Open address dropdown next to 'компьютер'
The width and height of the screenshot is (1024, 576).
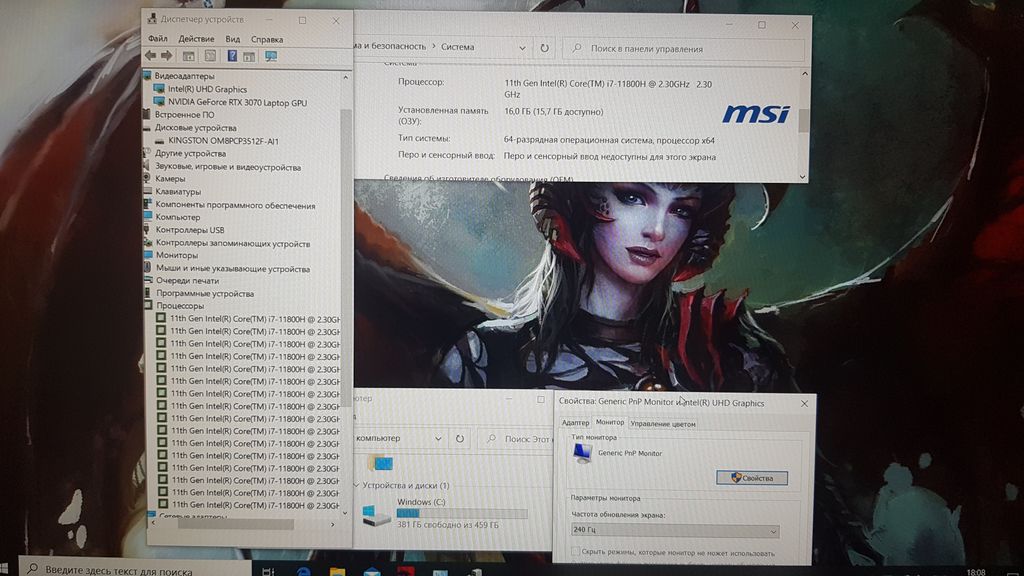pyautogui.click(x=438, y=439)
